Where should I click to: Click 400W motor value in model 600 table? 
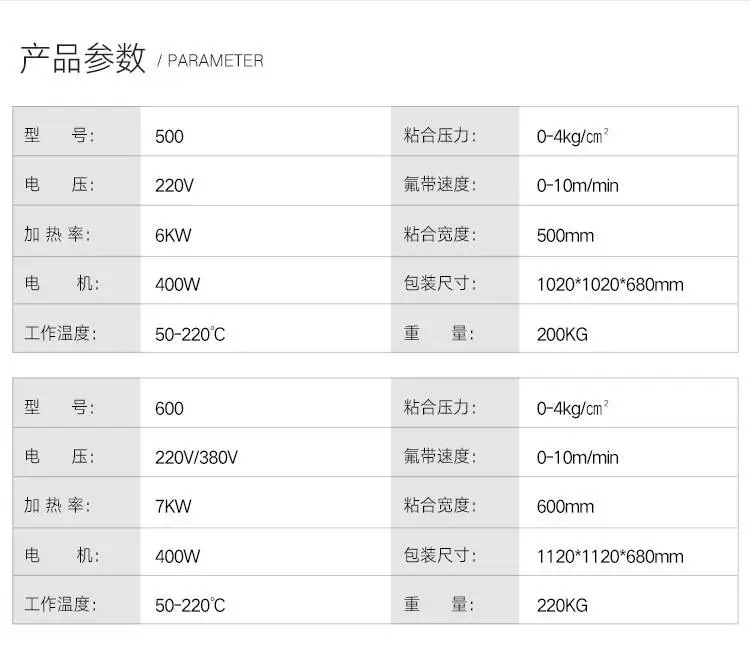(177, 556)
